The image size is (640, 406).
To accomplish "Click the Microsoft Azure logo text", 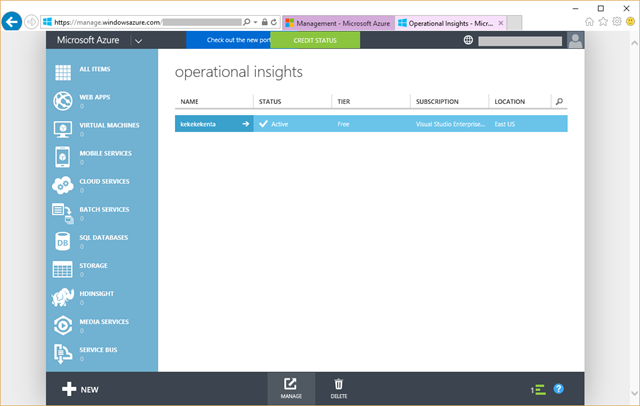I will point(88,40).
